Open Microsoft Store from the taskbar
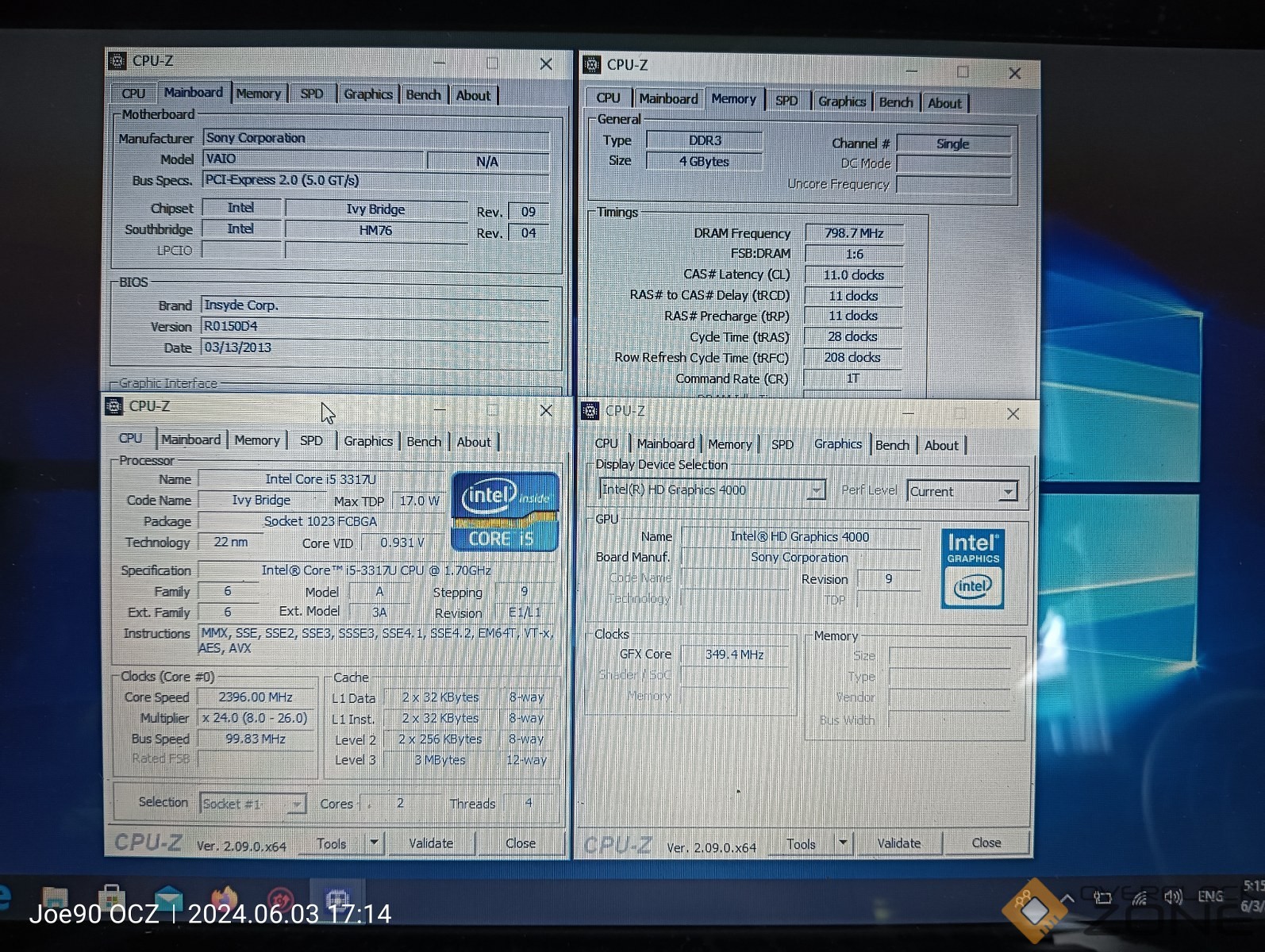1265x952 pixels. pyautogui.click(x=111, y=900)
